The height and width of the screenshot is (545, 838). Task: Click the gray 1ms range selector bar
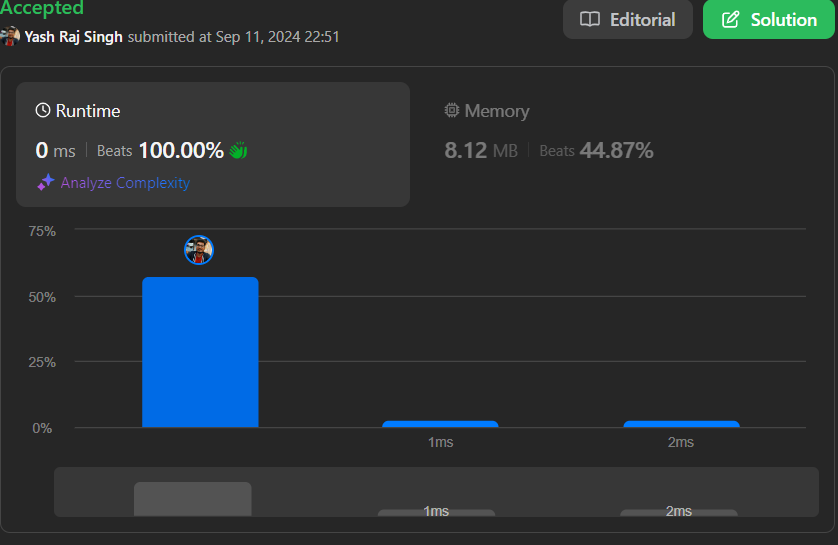(436, 512)
